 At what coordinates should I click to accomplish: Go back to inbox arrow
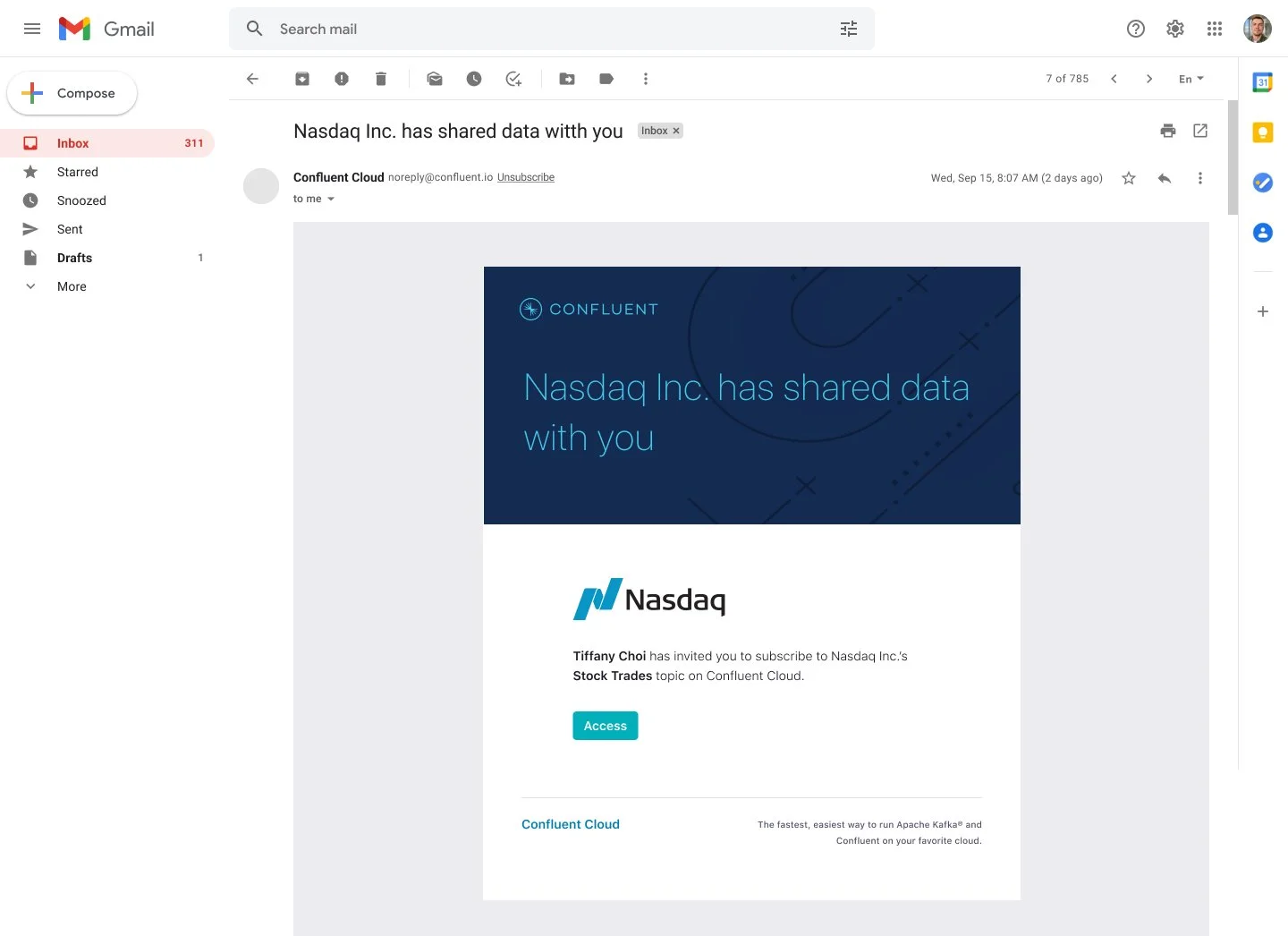(252, 79)
